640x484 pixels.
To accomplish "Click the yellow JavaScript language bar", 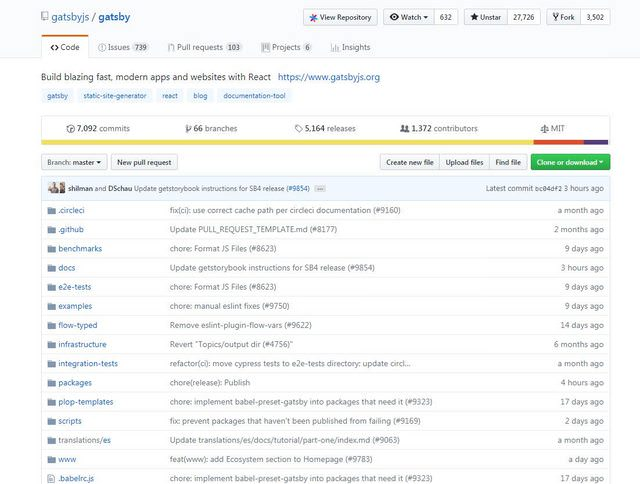I will 287,142.
